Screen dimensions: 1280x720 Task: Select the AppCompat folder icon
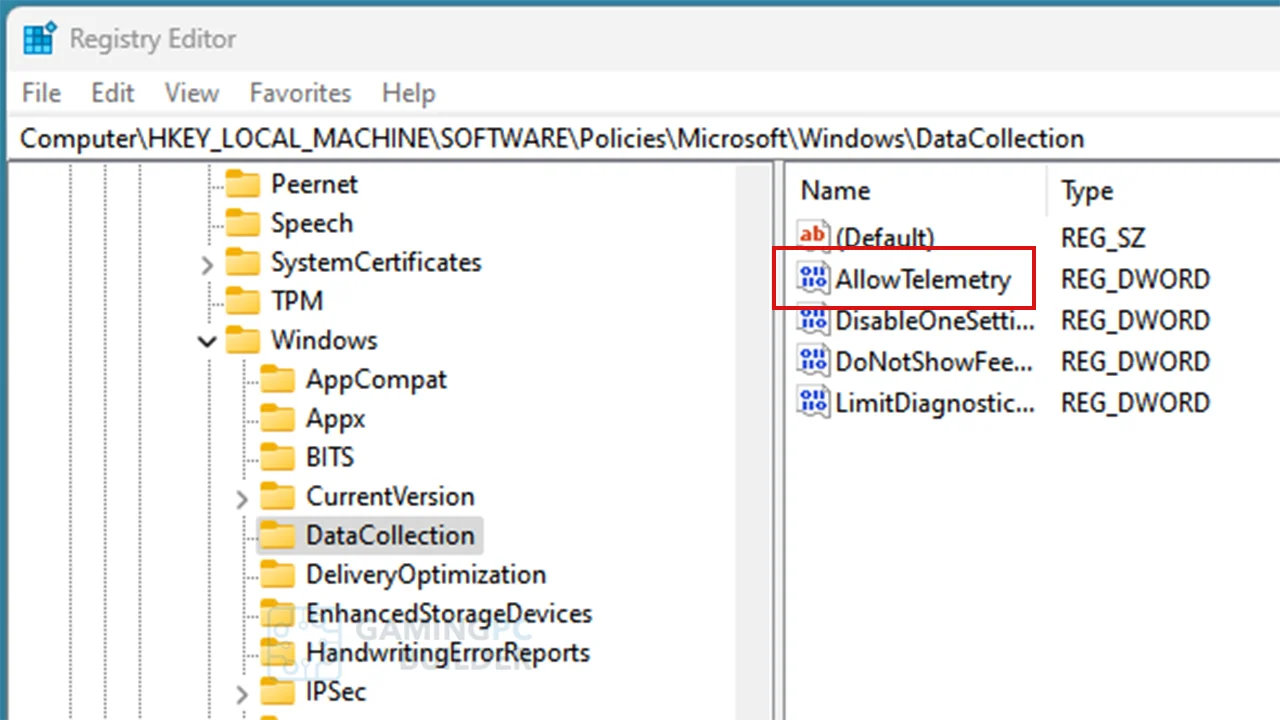click(x=277, y=379)
